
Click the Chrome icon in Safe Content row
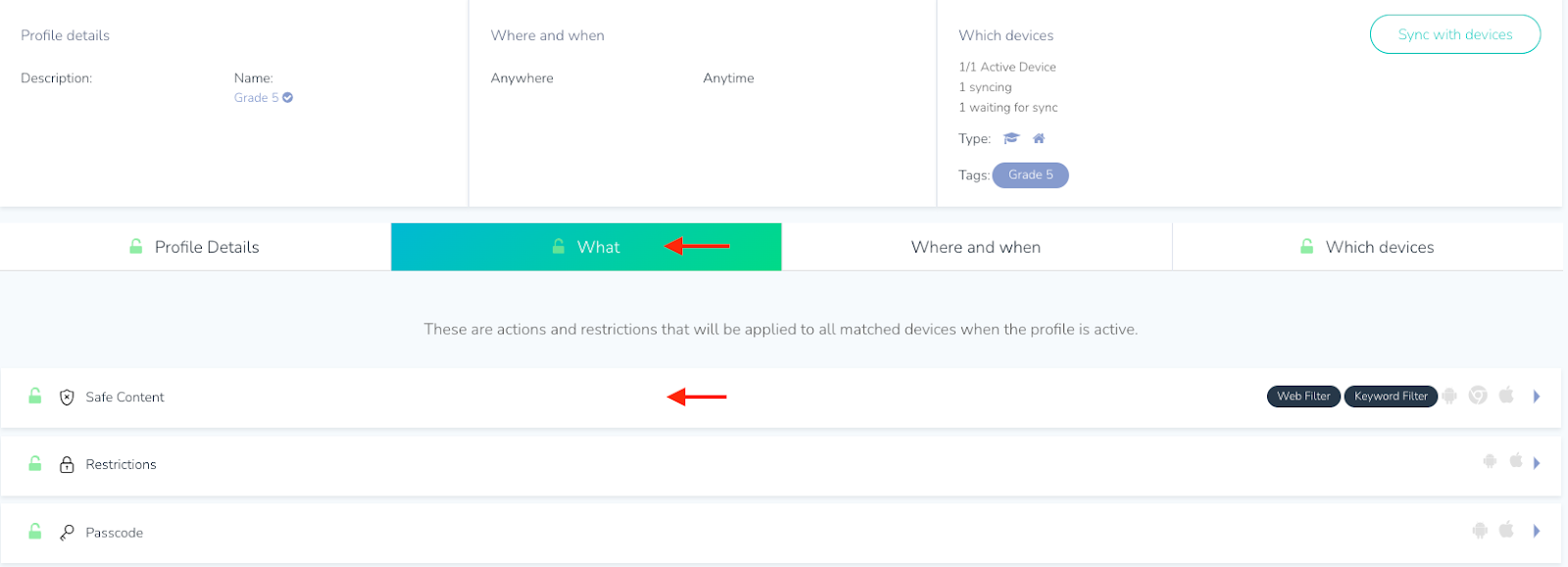1478,396
